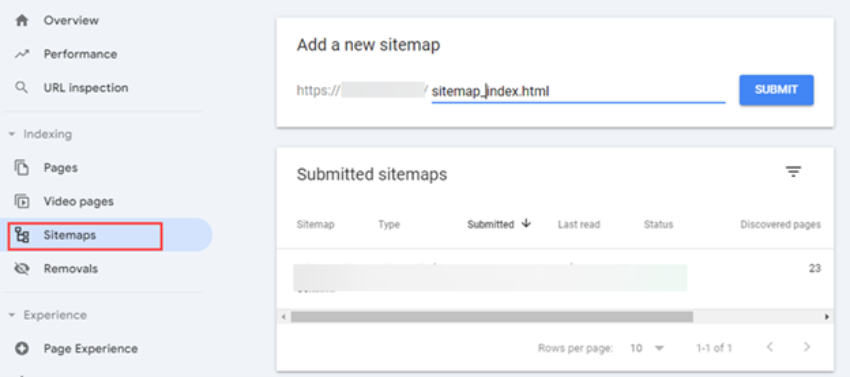Select the Sitemaps tree icon
Viewport: 850px width, 377px height.
pos(22,235)
